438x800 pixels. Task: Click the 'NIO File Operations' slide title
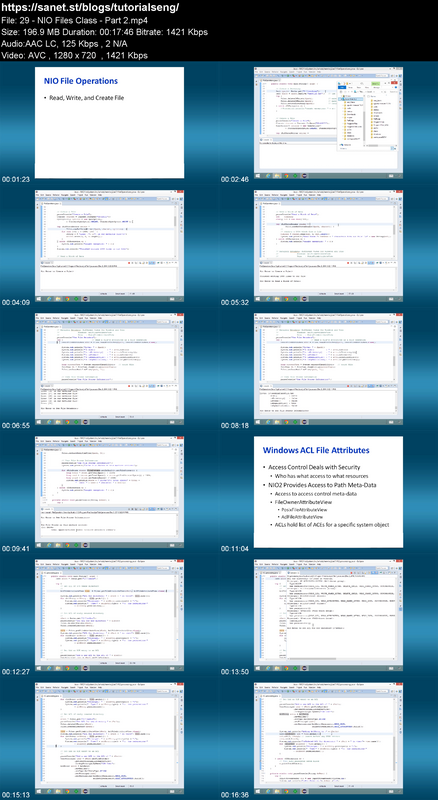[81, 81]
